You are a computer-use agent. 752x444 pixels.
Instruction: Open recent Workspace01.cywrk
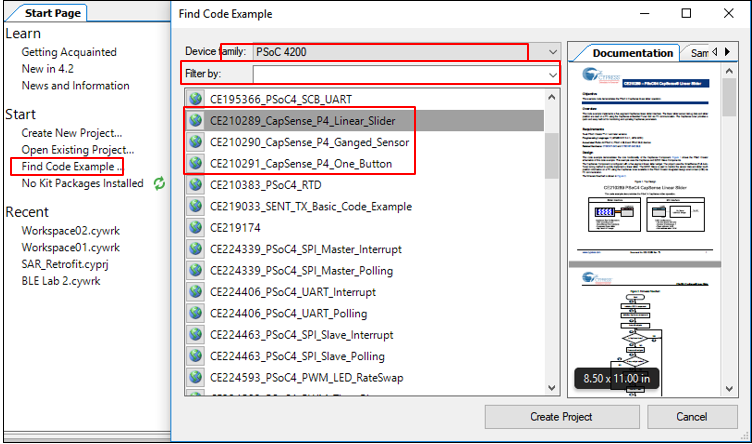pyautogui.click(x=70, y=247)
